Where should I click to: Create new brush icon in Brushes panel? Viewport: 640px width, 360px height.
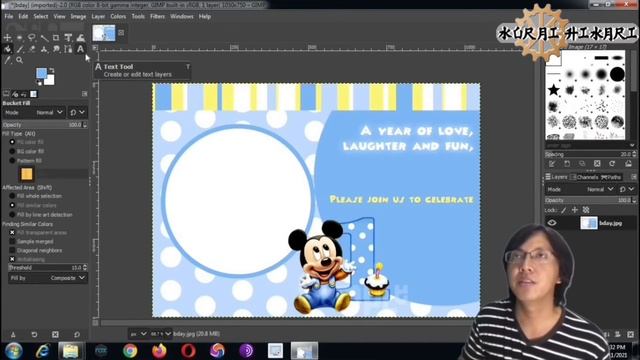tap(567, 164)
